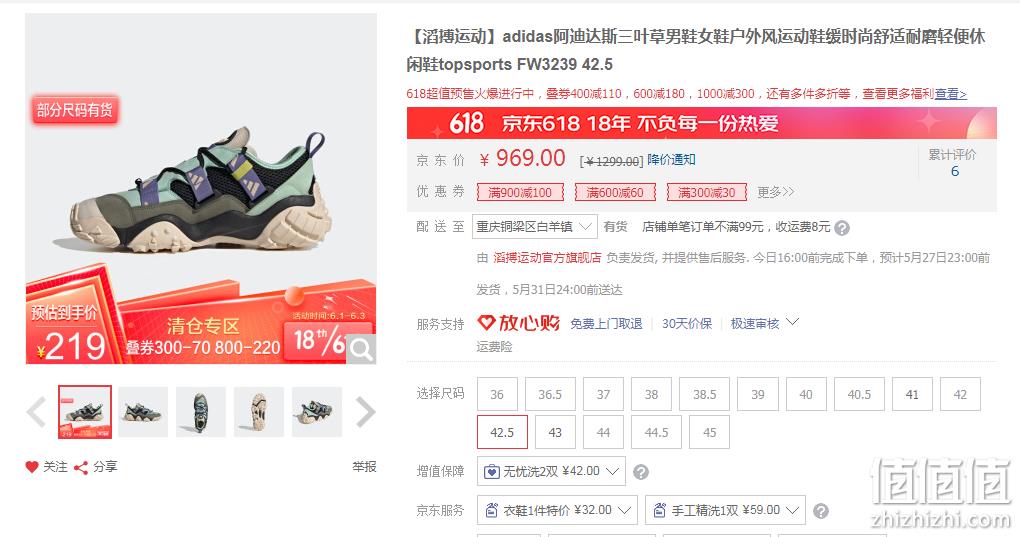Open help icon beside shipping fee note
The height and width of the screenshot is (537, 1020).
click(842, 228)
